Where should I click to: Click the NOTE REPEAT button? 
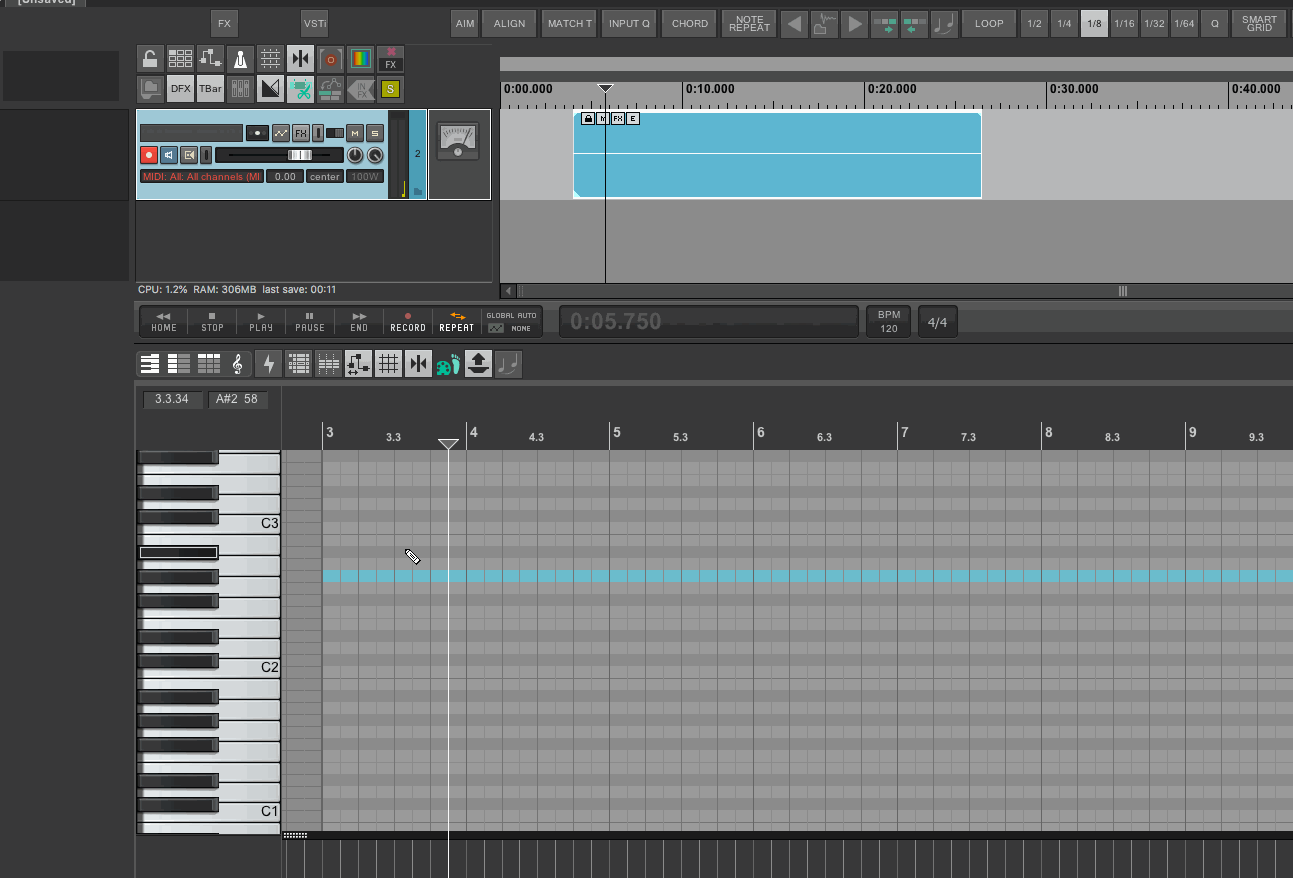[749, 24]
